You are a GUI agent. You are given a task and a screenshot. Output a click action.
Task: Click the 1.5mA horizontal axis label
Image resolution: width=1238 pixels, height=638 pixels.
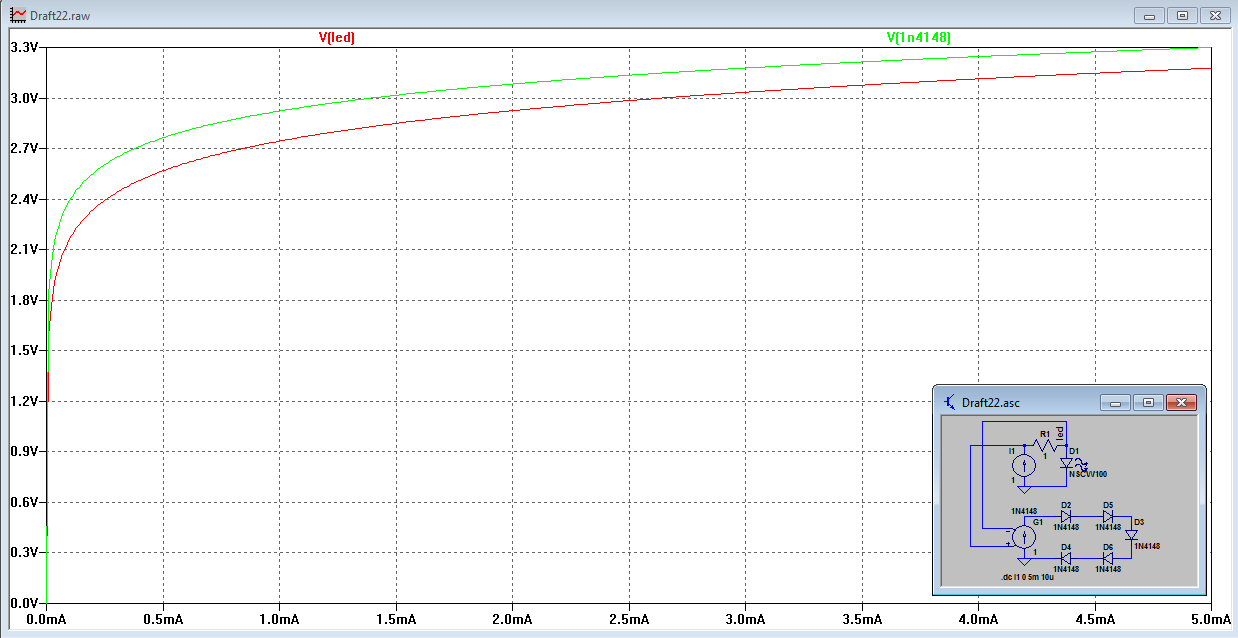[x=396, y=620]
